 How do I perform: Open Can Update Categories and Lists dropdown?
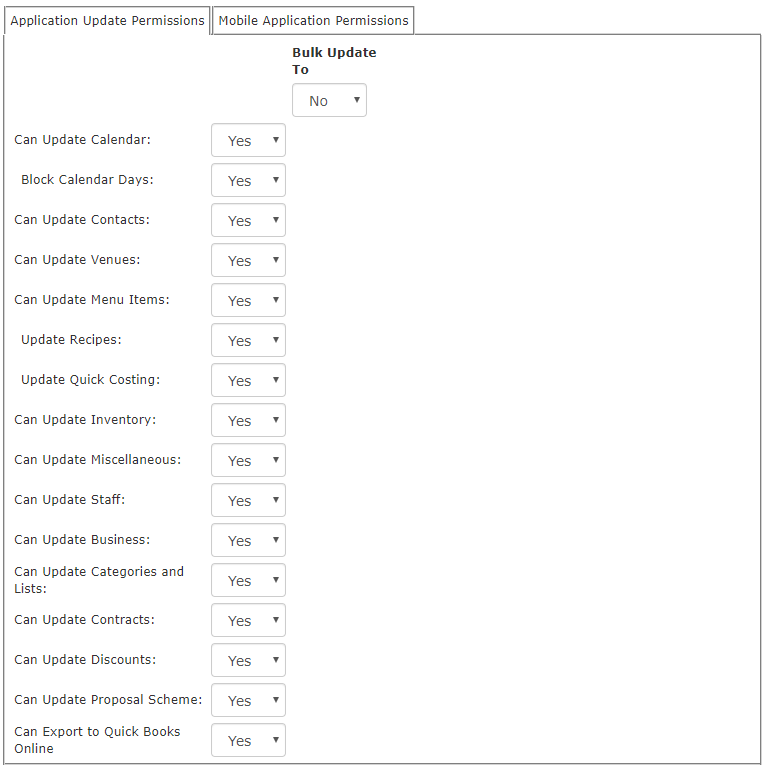tap(248, 580)
